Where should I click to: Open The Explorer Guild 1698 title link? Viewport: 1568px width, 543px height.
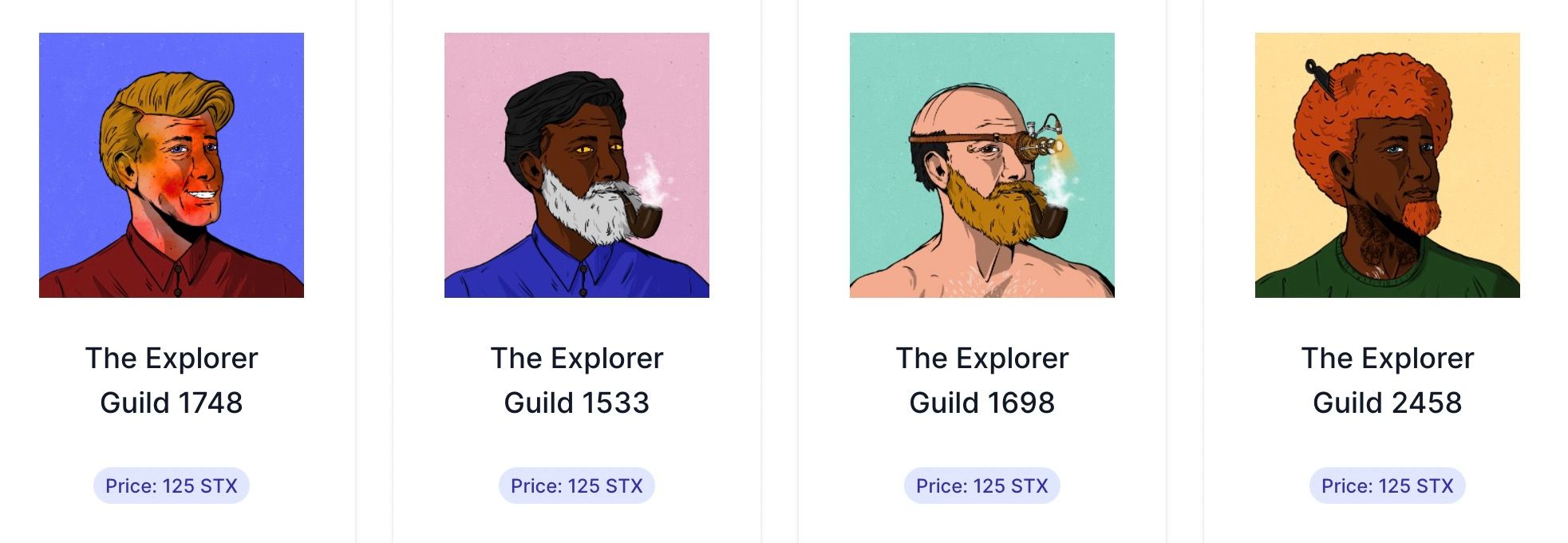pyautogui.click(x=982, y=380)
